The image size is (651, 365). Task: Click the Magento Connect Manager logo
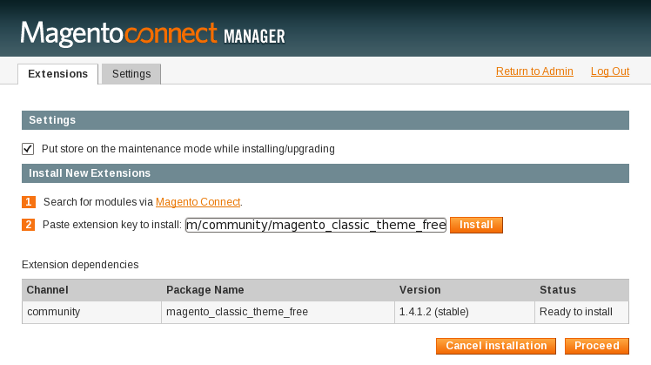153,34
